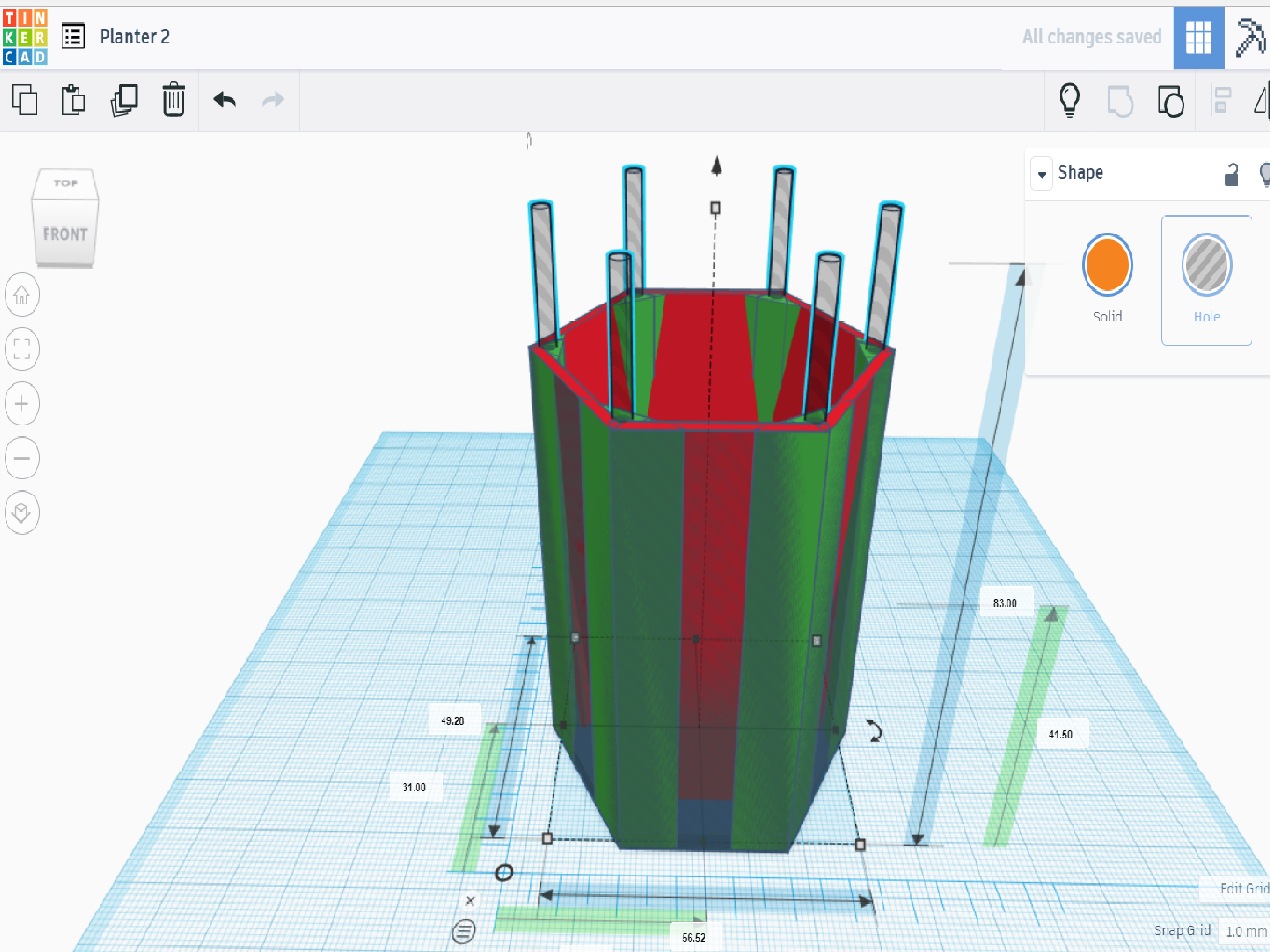1270x952 pixels.
Task: Set shape to Hole striped swatch
Action: [x=1206, y=265]
